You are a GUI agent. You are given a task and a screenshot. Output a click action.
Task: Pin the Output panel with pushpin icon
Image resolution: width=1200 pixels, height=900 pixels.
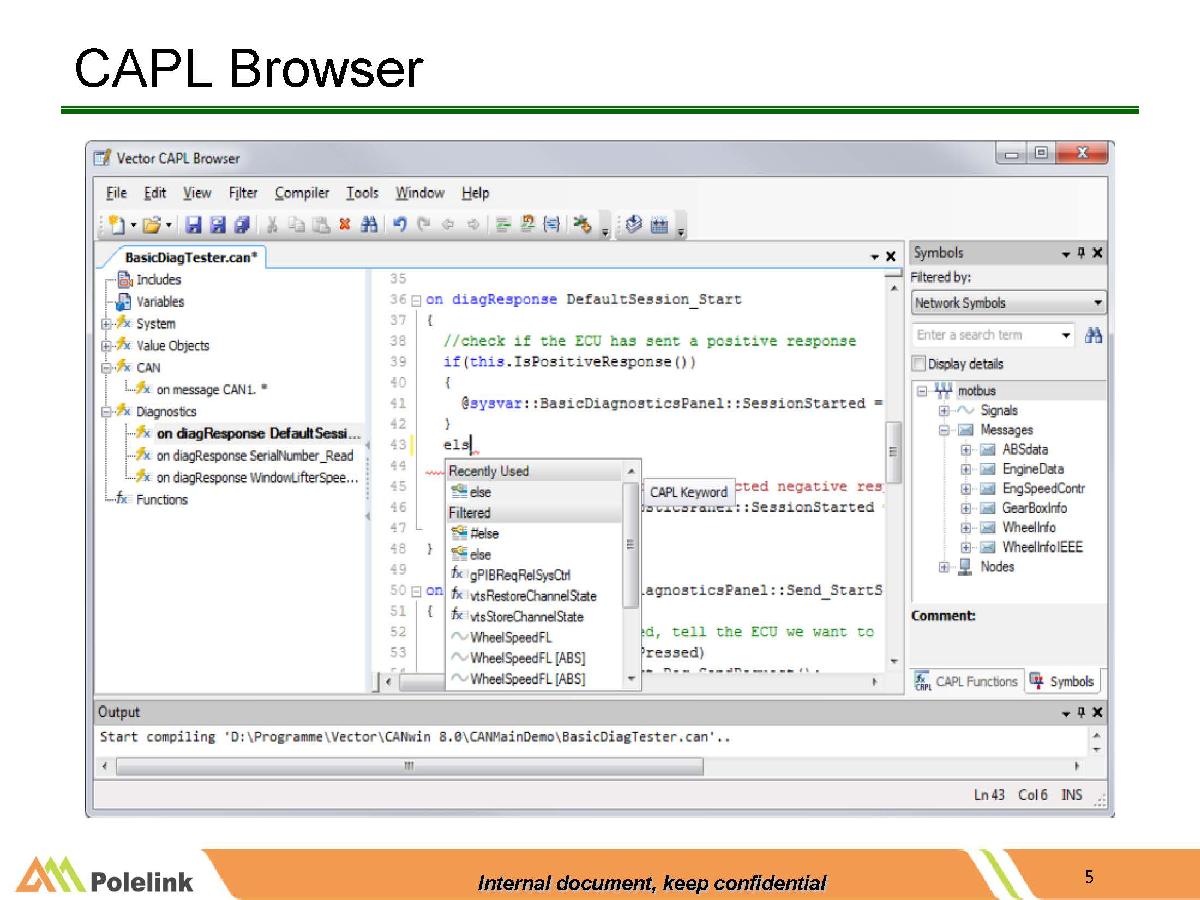[x=1082, y=713]
